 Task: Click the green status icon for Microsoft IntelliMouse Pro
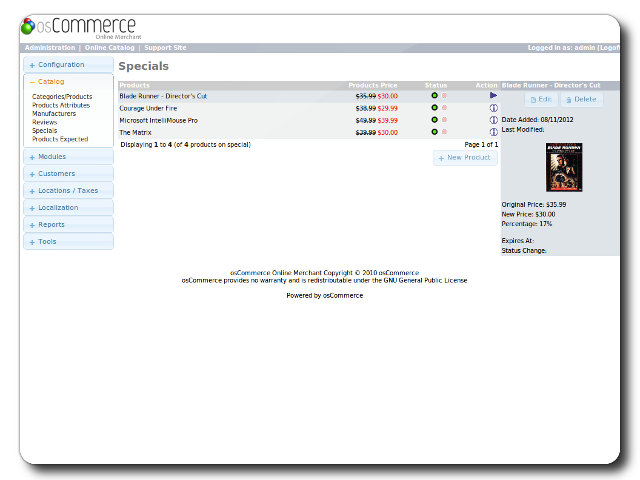coord(434,120)
